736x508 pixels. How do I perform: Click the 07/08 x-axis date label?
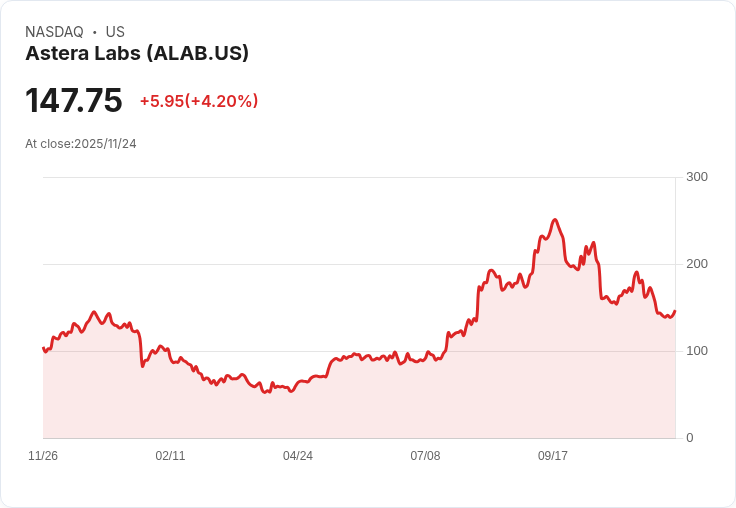tap(425, 455)
